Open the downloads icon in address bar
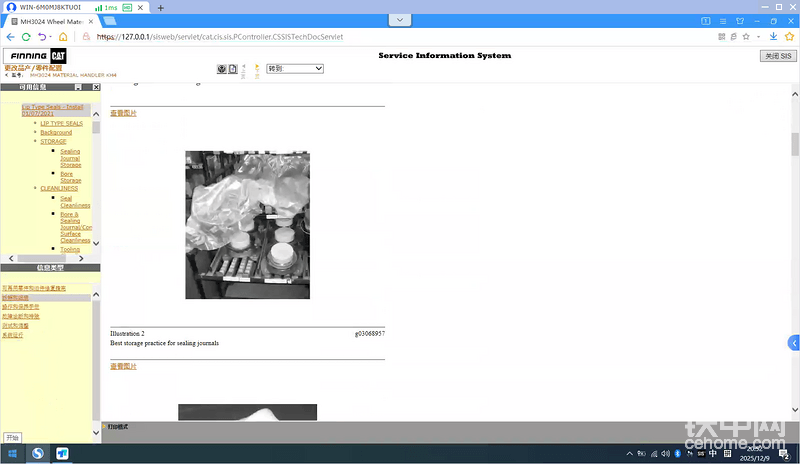 pyautogui.click(x=774, y=37)
